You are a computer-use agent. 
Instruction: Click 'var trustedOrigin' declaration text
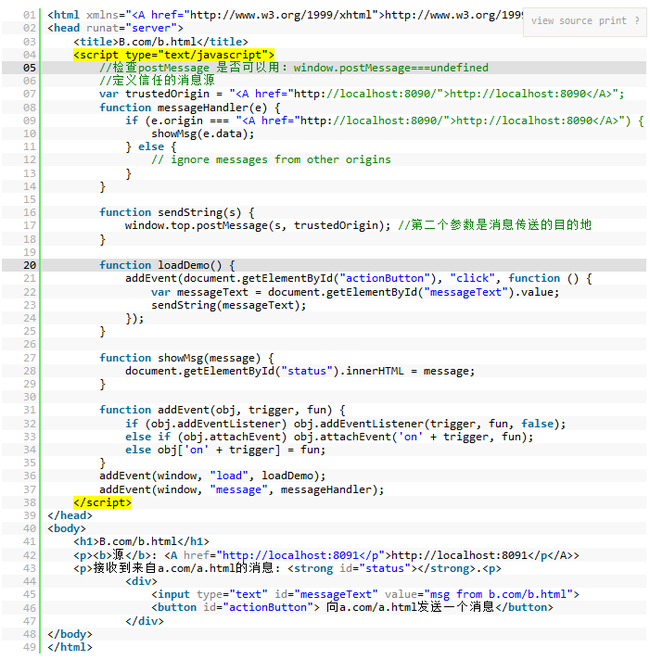point(154,94)
